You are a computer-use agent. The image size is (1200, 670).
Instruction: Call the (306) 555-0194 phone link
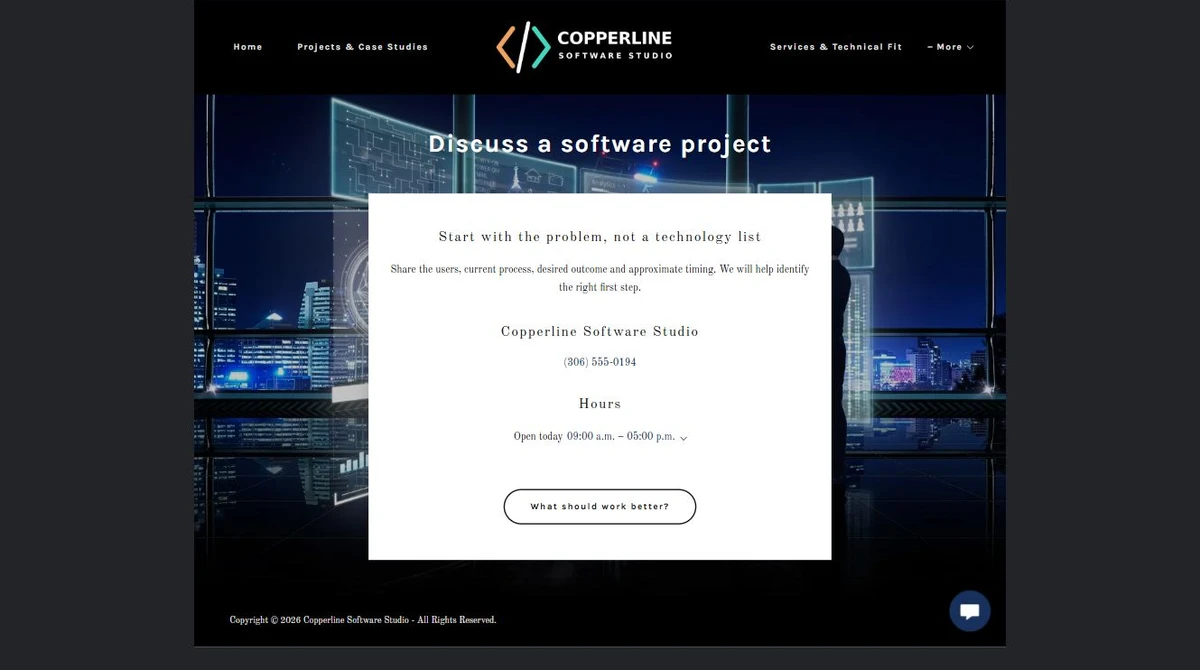(x=600, y=362)
